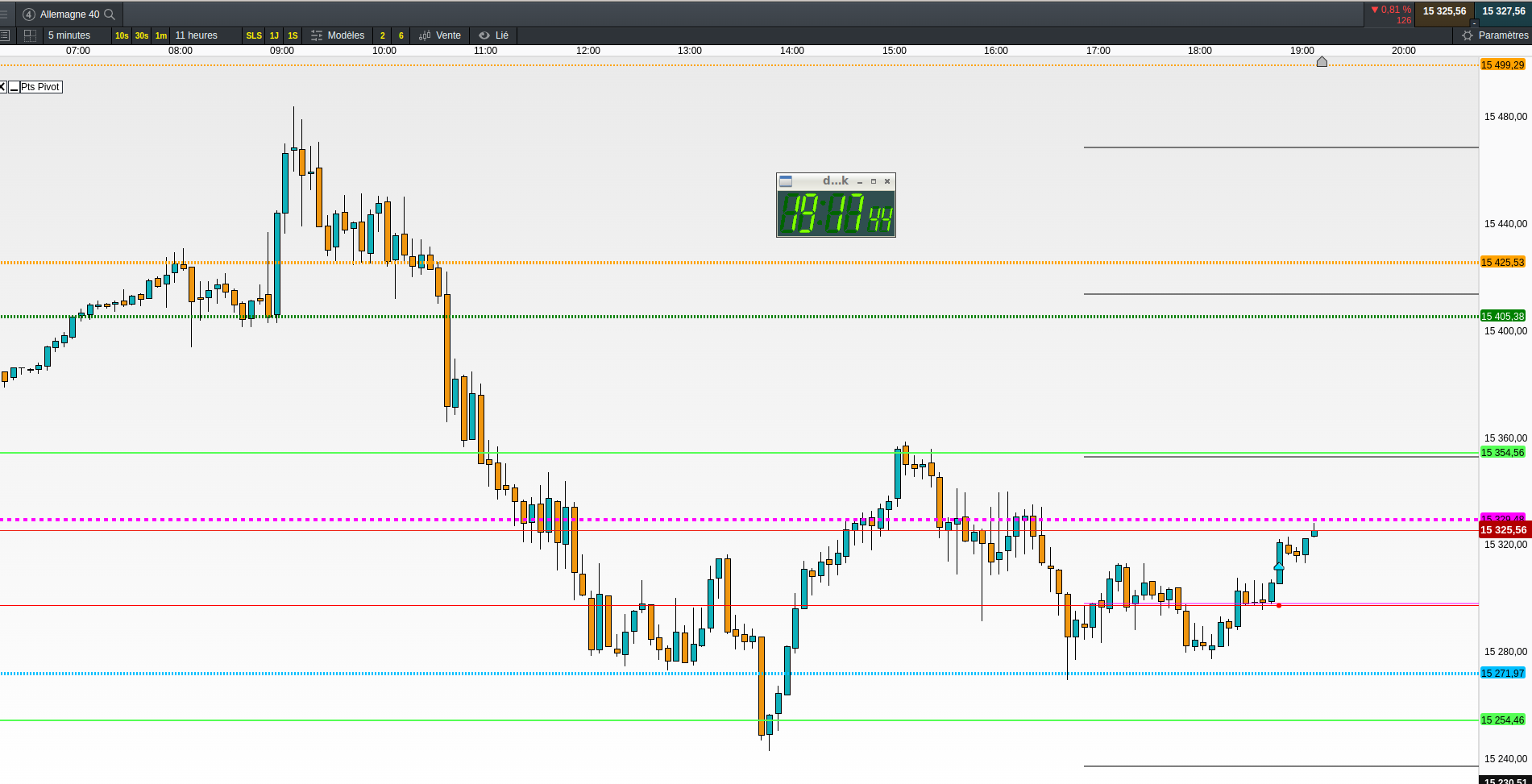This screenshot has height=784, width=1532.
Task: Click the 09:00 label on the time axis
Action: 282,51
